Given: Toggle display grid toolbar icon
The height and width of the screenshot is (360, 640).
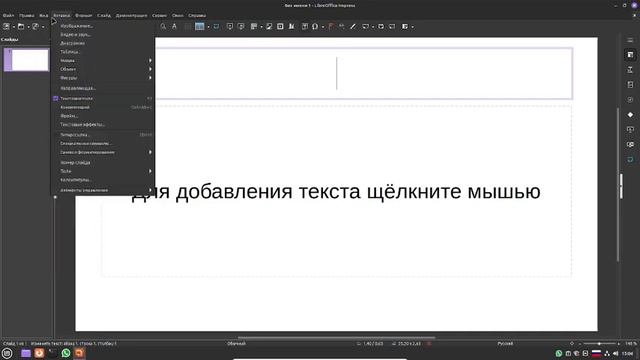Looking at the screenshot, I should 187,27.
